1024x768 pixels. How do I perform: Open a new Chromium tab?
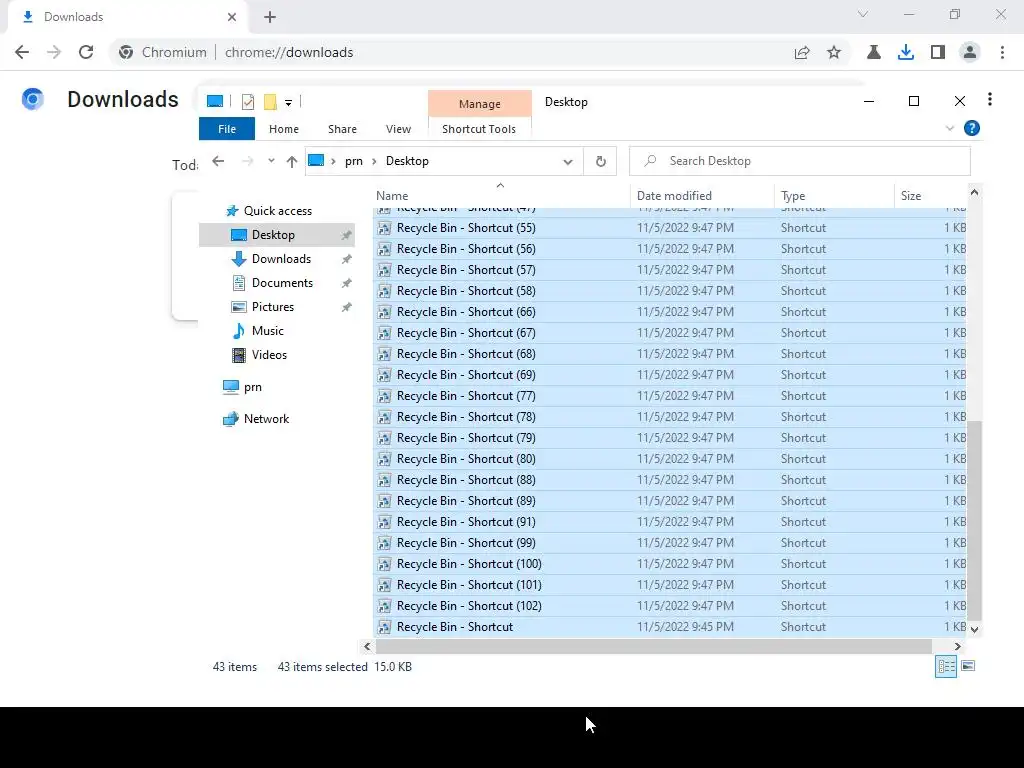[x=270, y=17]
